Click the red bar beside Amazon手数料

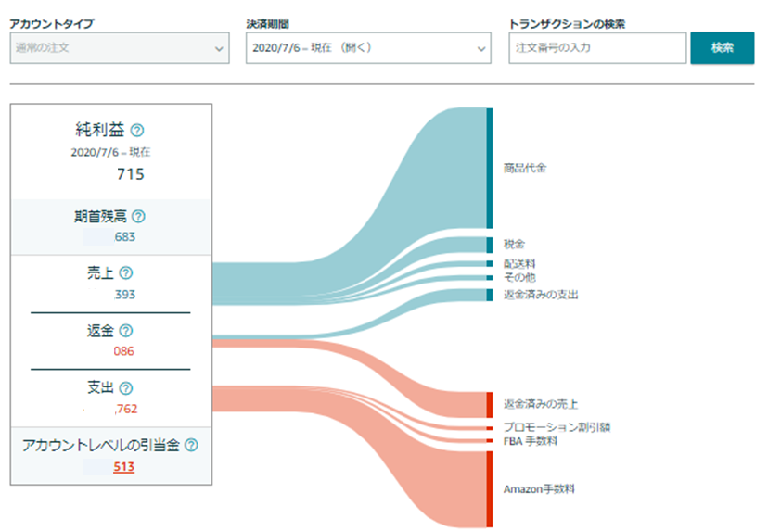[x=490, y=489]
